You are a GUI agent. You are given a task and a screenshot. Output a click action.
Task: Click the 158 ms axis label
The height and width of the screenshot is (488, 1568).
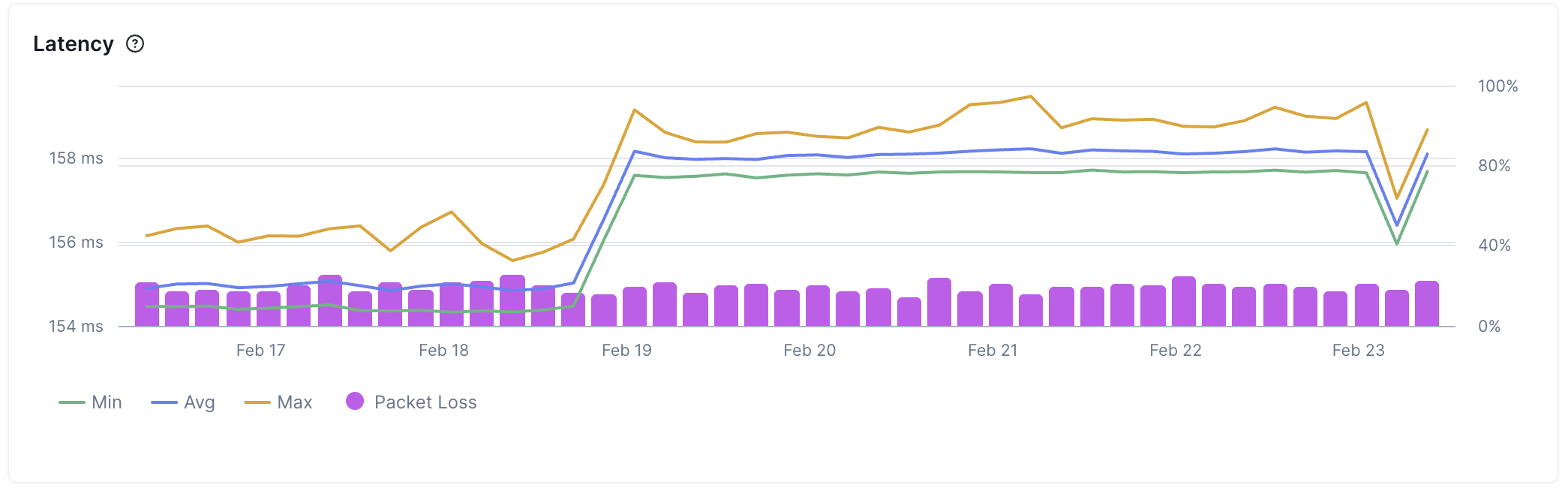[77, 158]
